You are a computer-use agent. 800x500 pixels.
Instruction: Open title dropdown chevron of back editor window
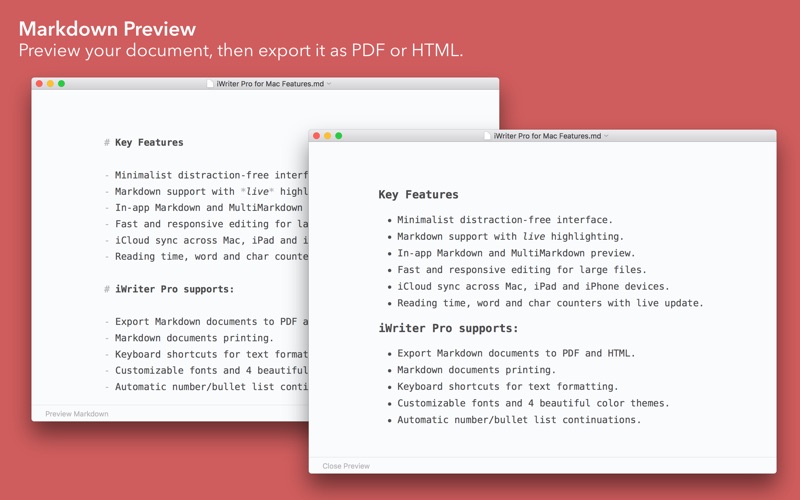click(x=329, y=84)
